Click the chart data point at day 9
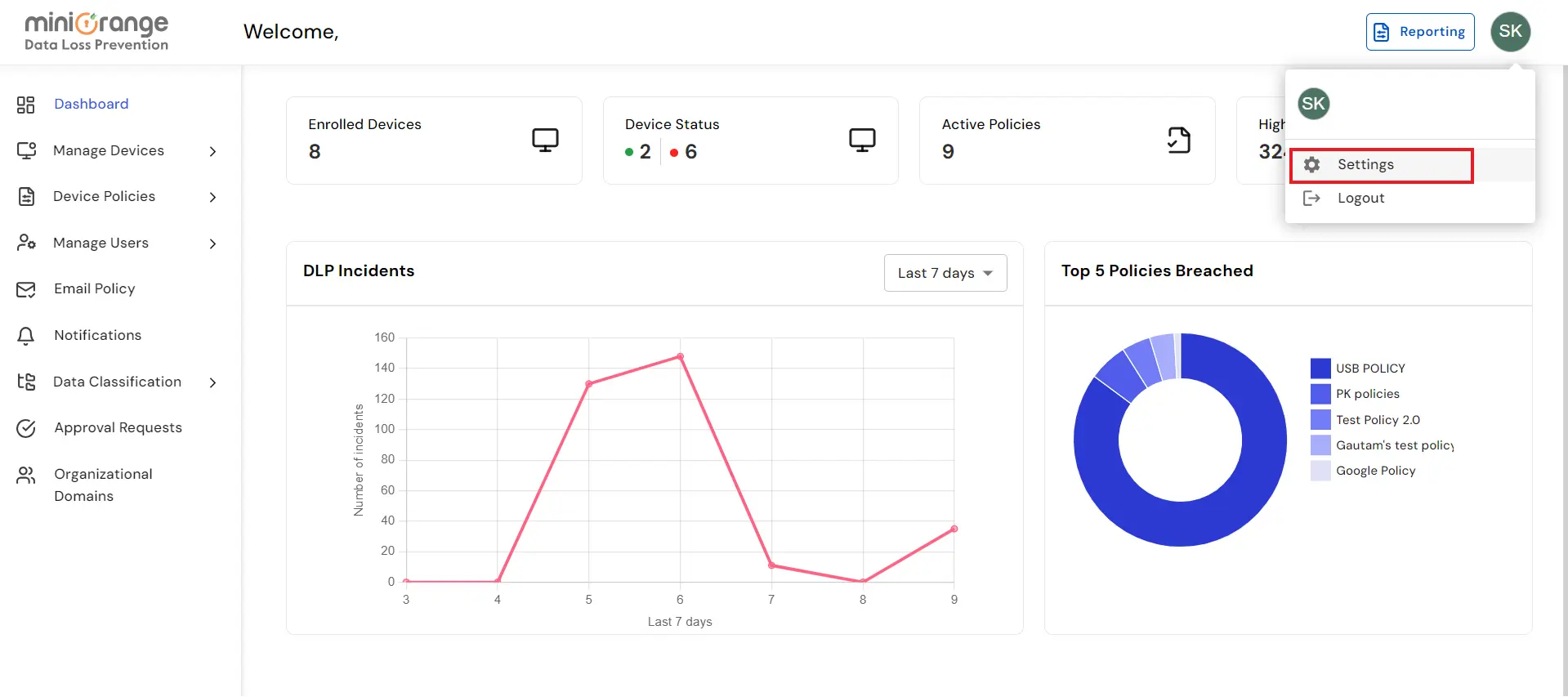 tap(954, 529)
